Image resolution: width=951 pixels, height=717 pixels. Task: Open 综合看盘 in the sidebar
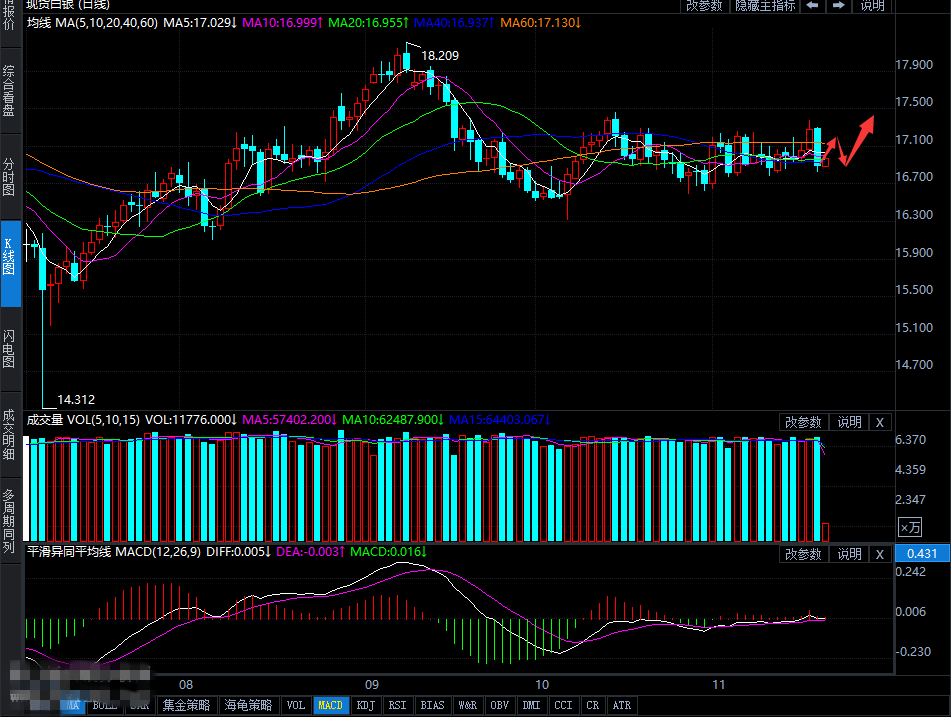10,92
